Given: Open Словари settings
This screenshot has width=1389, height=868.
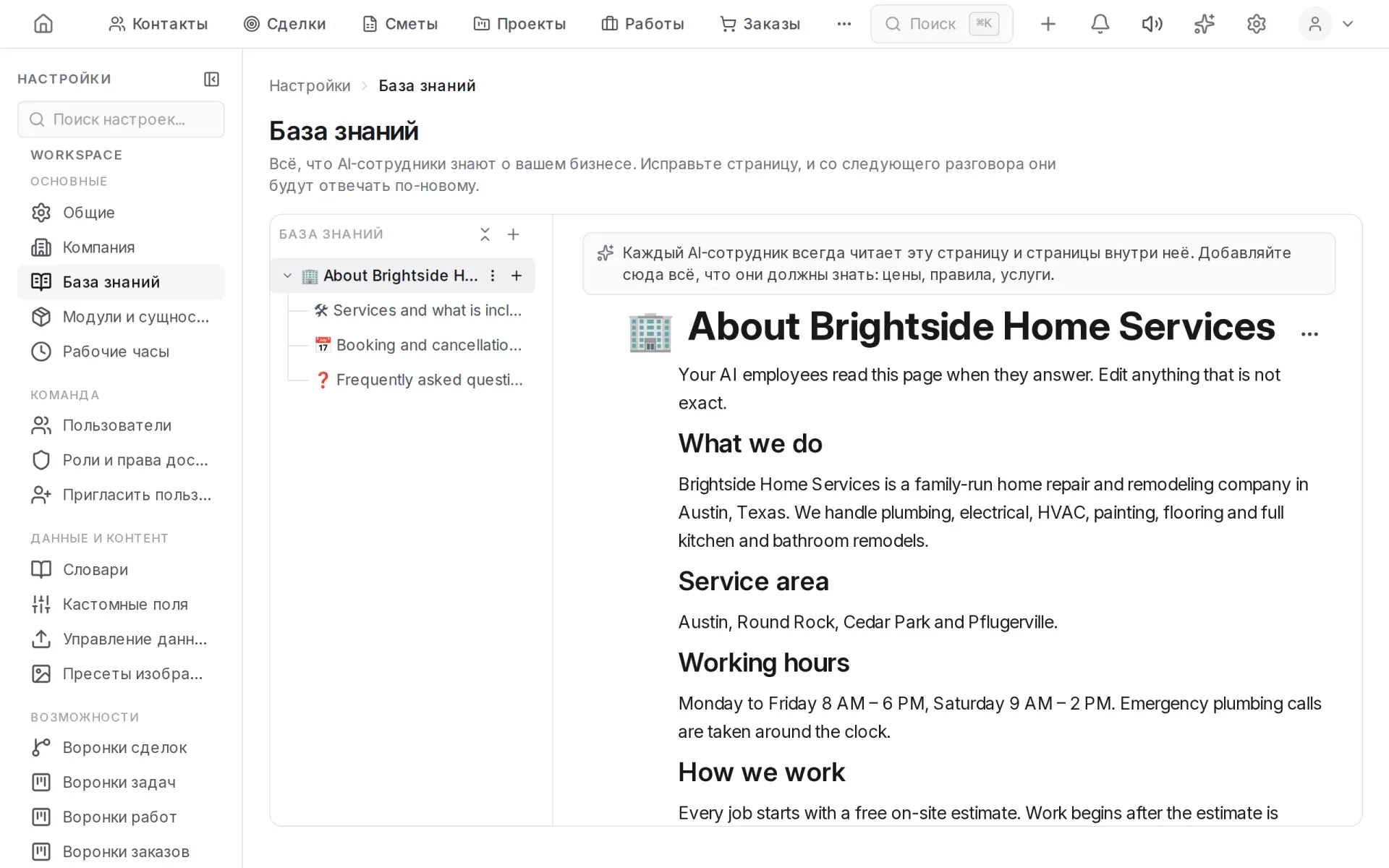Looking at the screenshot, I should pyautogui.click(x=121, y=569).
